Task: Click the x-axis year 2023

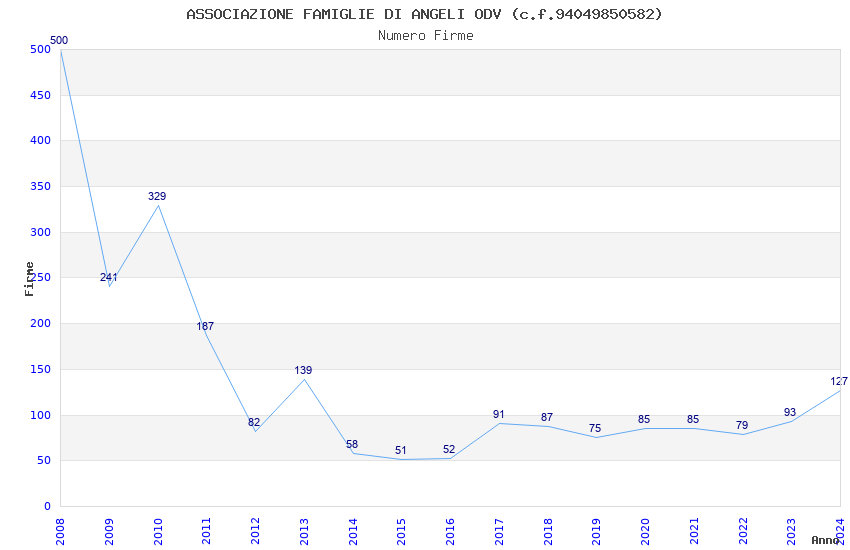Action: 792,531
